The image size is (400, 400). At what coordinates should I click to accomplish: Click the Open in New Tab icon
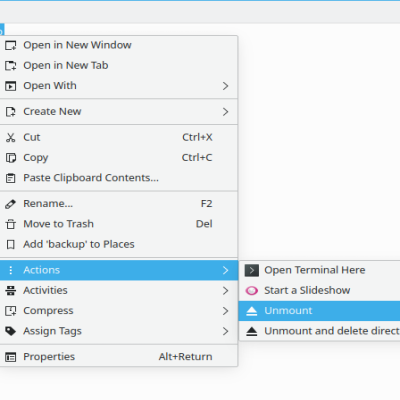pyautogui.click(x=11, y=66)
